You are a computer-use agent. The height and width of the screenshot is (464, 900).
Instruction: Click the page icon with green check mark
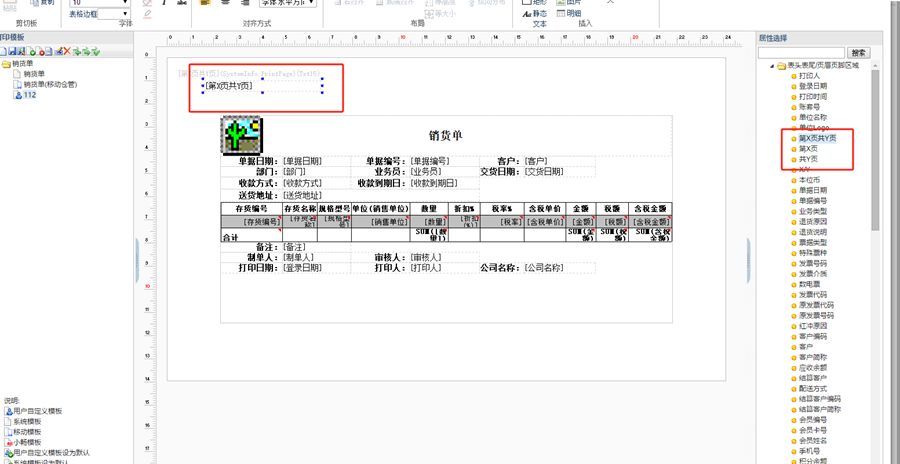coord(31,52)
